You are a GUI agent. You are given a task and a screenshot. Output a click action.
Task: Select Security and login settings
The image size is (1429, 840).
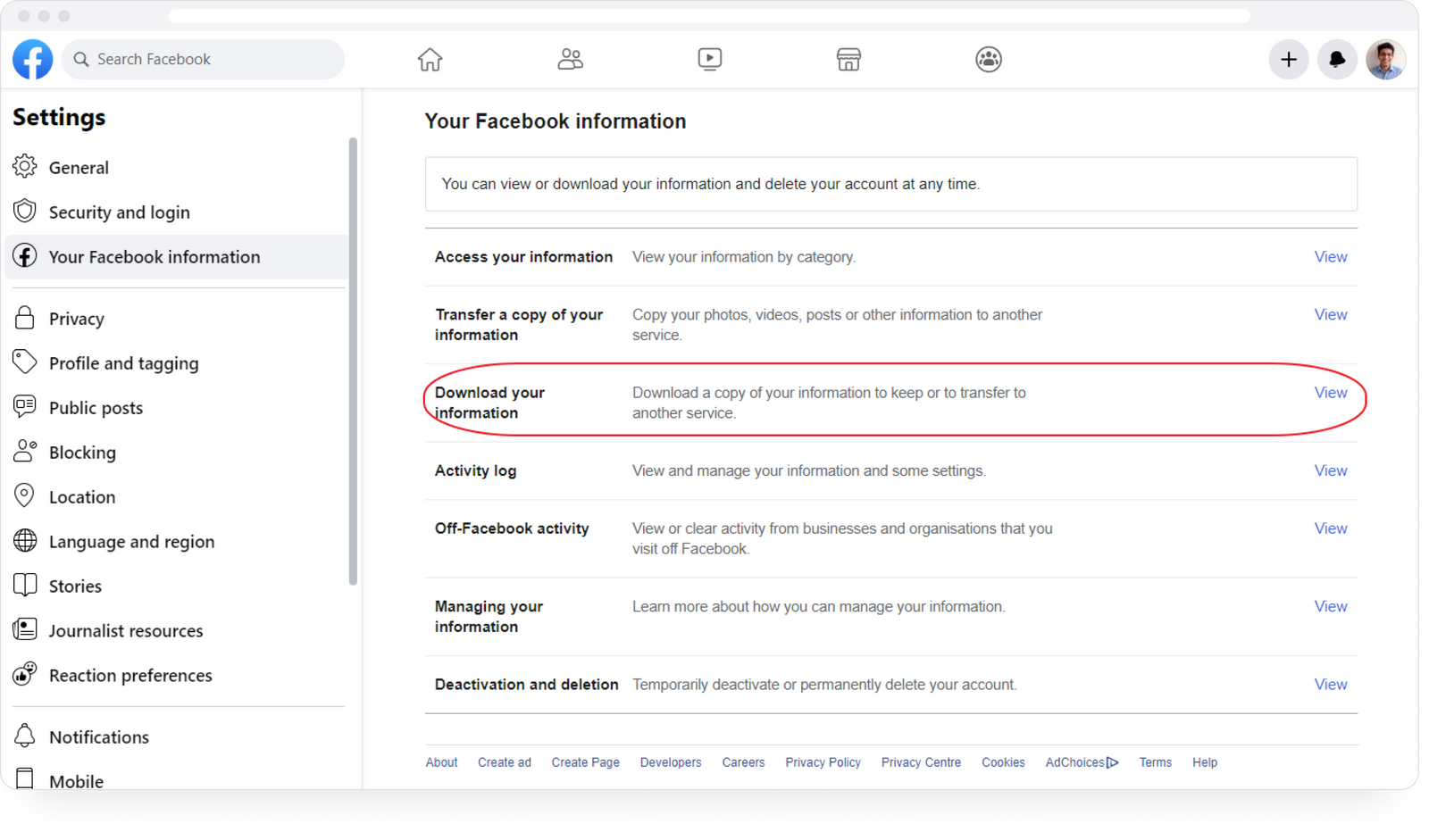119,212
